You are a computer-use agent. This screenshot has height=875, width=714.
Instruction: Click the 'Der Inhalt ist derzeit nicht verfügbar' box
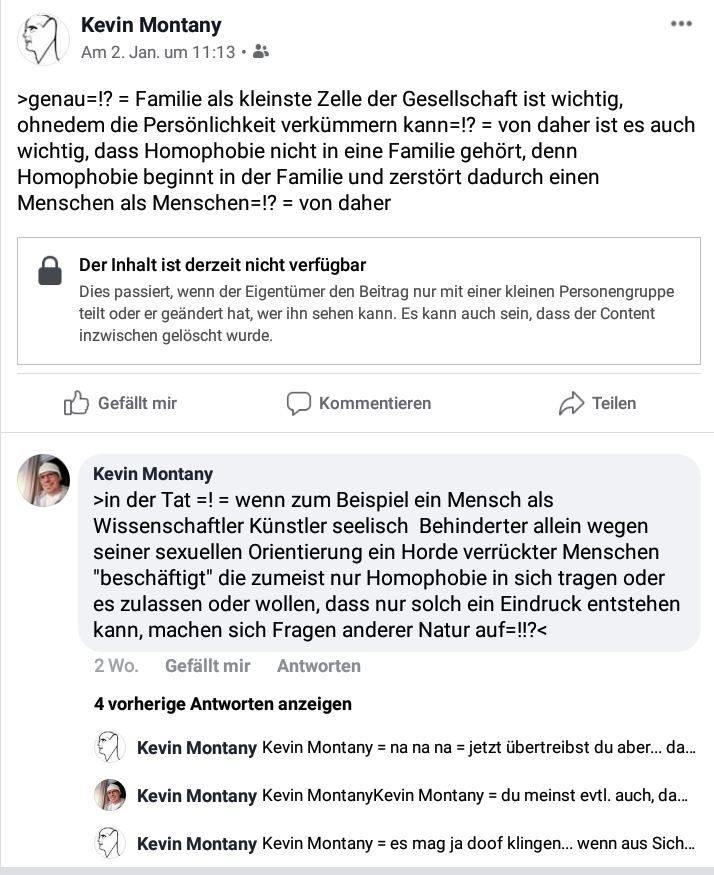point(359,301)
